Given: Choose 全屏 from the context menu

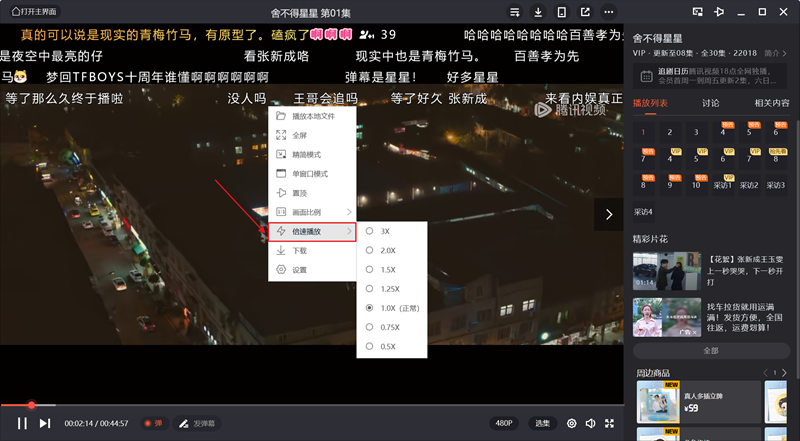Looking at the screenshot, I should pos(312,135).
